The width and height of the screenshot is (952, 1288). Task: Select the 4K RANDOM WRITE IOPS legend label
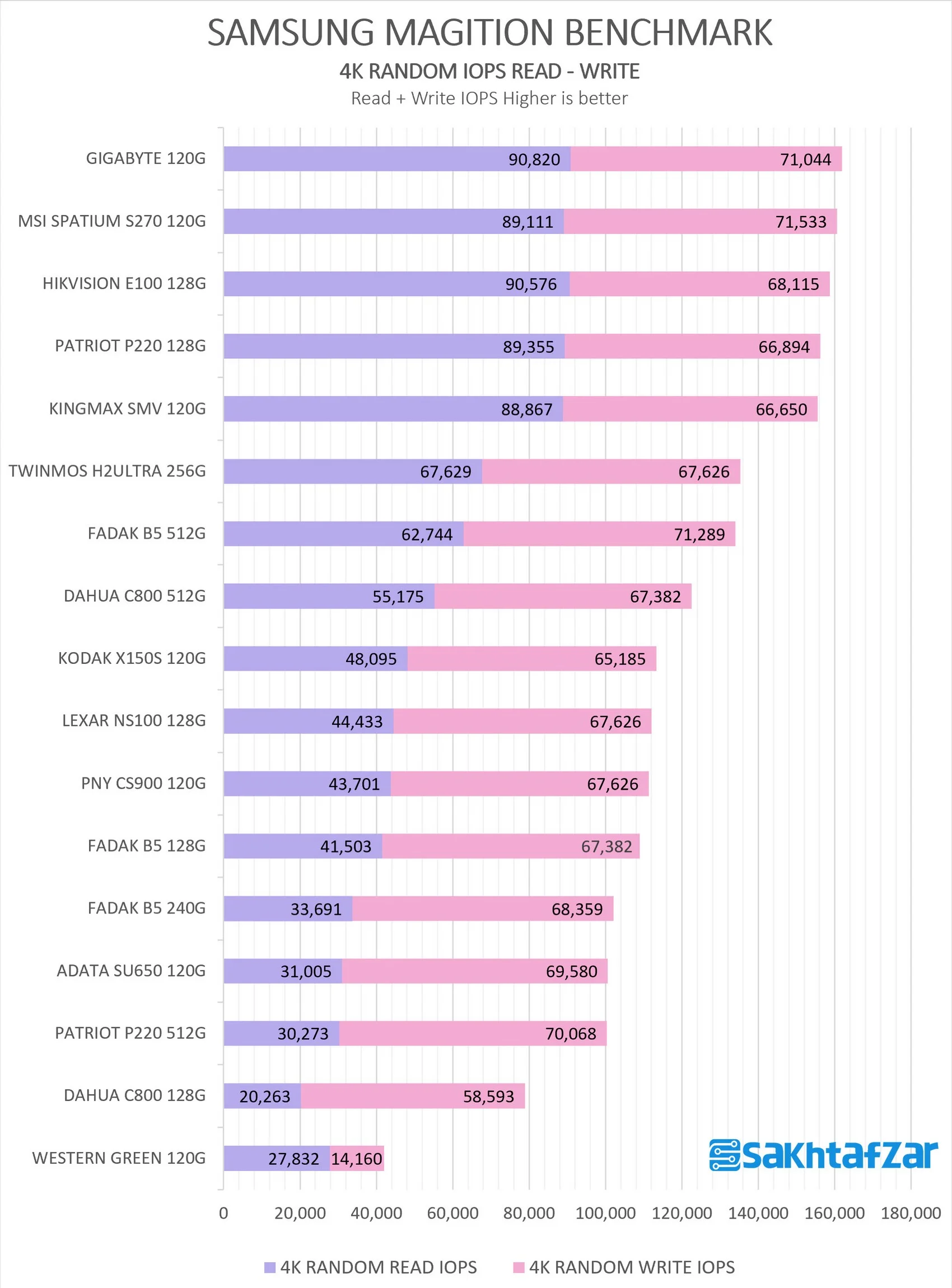click(632, 1267)
